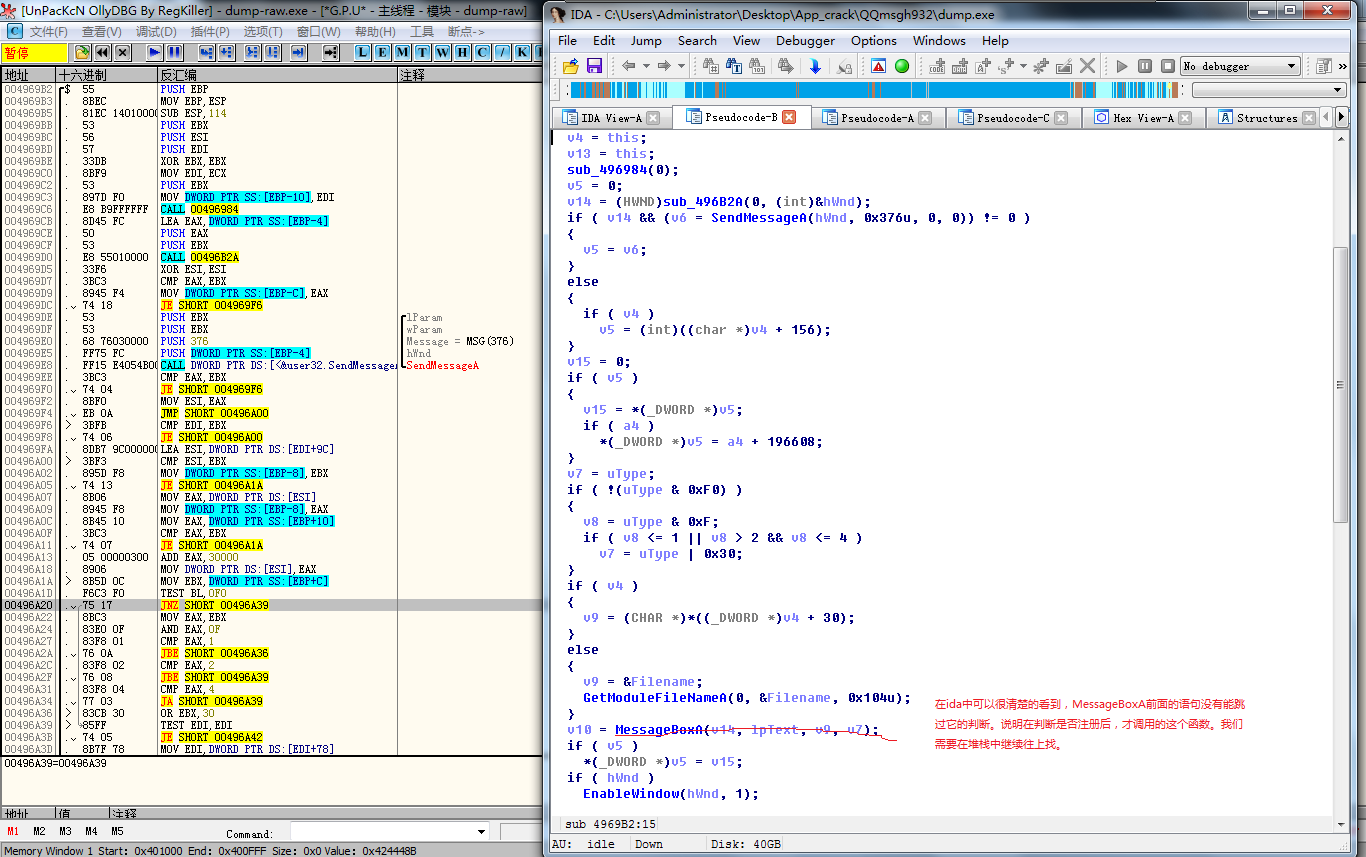Click the green circle icon in IDA toolbar
1366x857 pixels.
(902, 66)
